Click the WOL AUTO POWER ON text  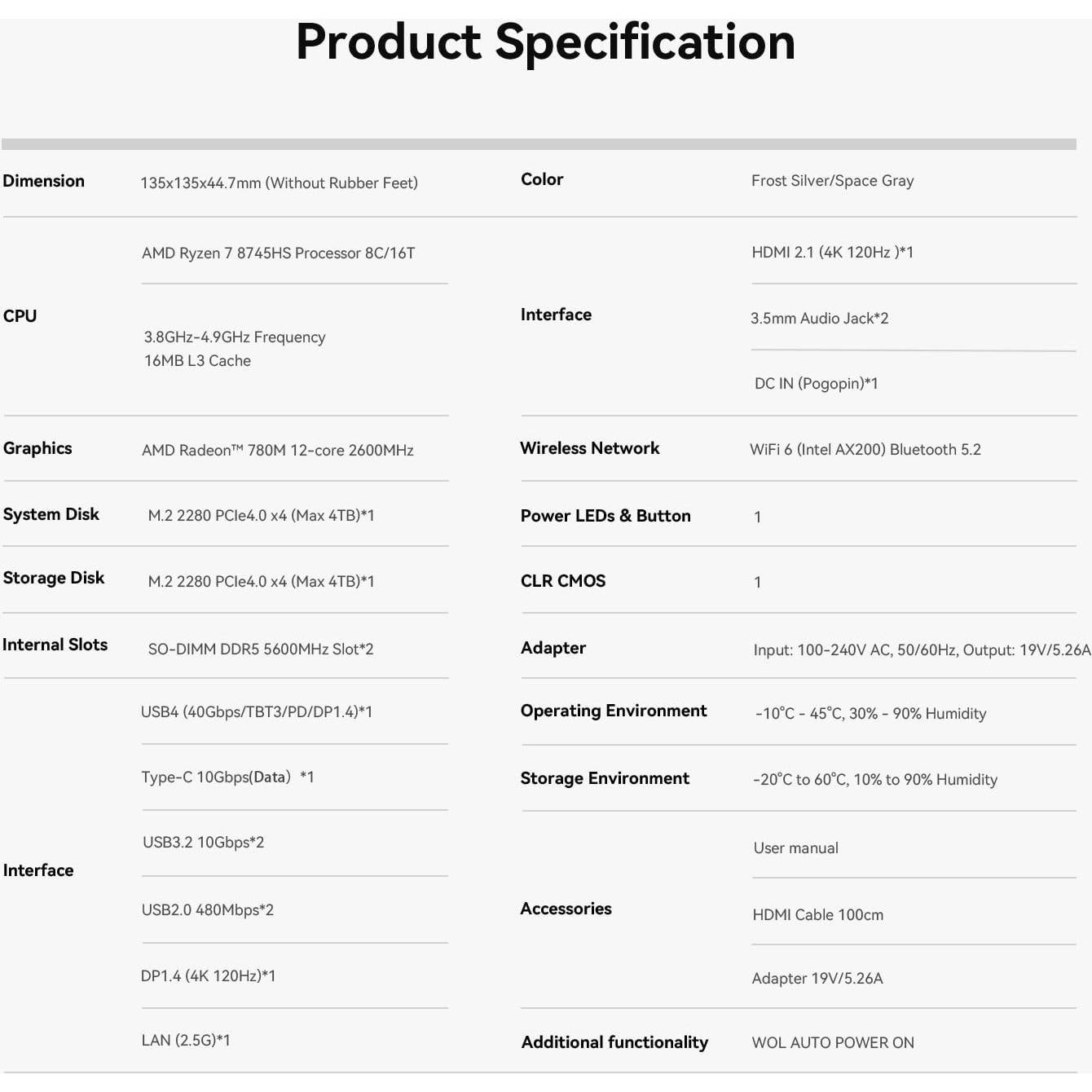click(832, 1043)
